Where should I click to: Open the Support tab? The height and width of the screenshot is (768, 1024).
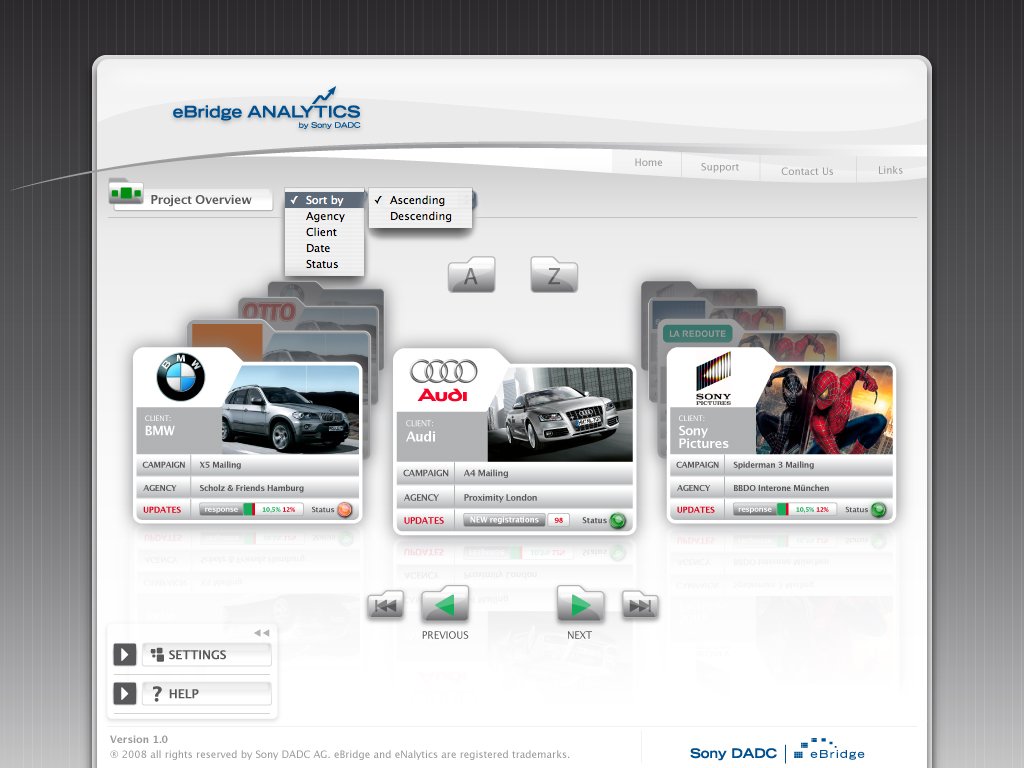pyautogui.click(x=720, y=167)
